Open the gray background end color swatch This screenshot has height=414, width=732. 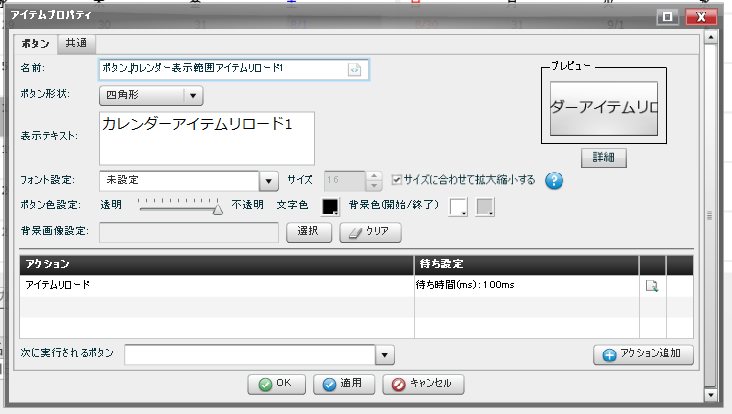(x=485, y=206)
